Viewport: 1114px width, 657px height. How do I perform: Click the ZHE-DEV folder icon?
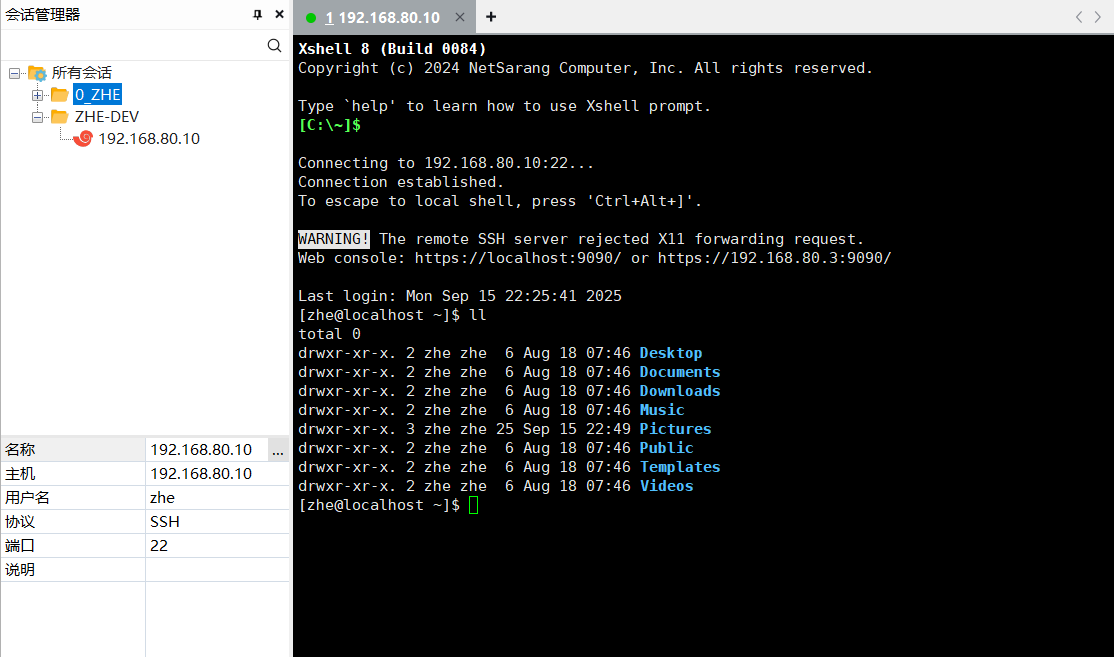click(x=60, y=116)
